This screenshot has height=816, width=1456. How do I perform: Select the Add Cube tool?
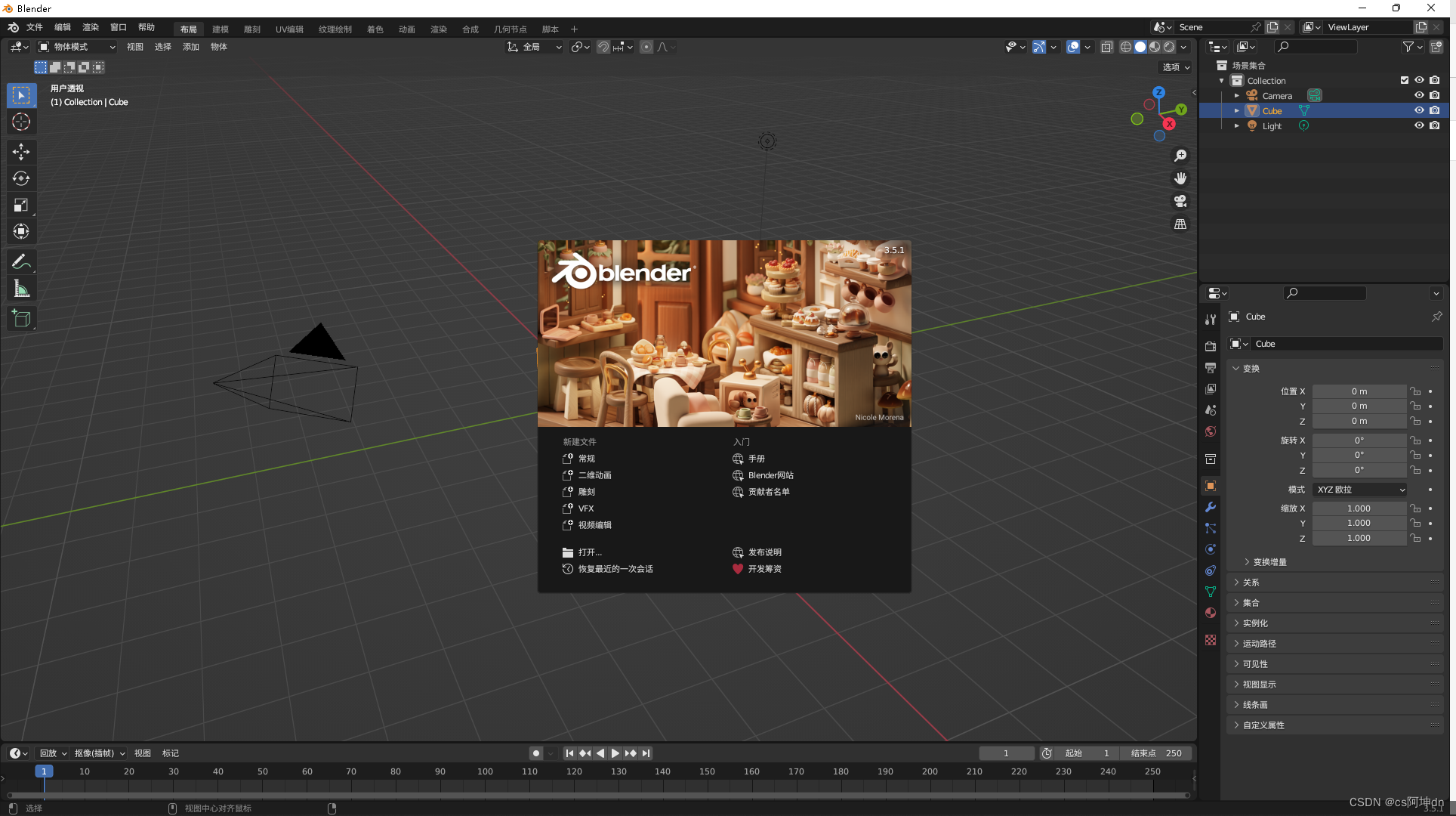(x=21, y=319)
